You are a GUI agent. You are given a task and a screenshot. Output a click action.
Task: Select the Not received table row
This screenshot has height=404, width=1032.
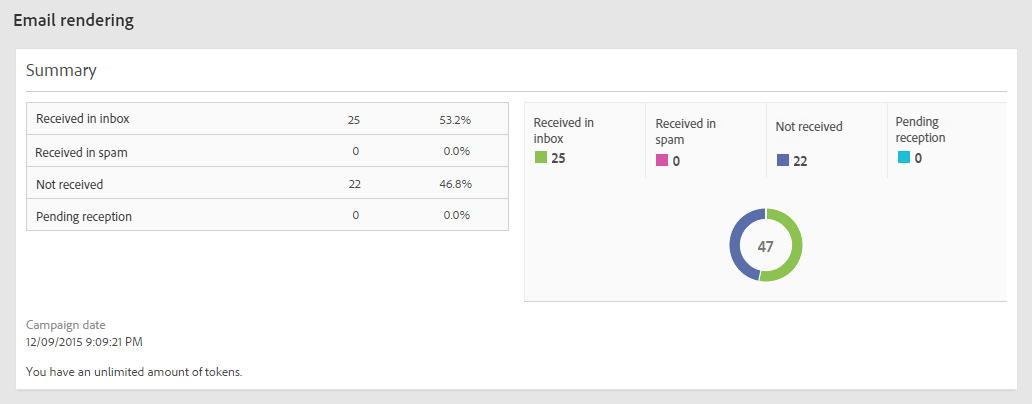coord(267,184)
